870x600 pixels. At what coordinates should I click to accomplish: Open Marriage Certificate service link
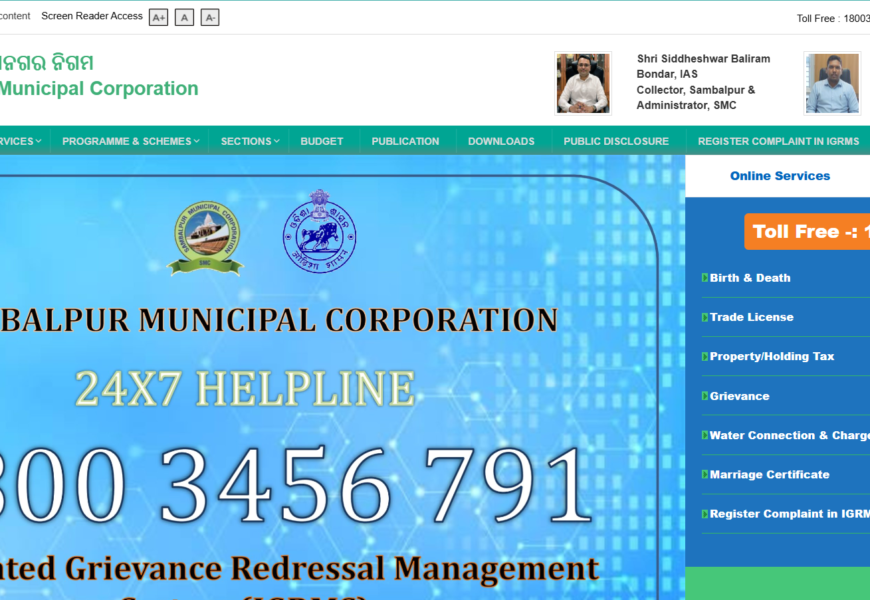pos(769,475)
